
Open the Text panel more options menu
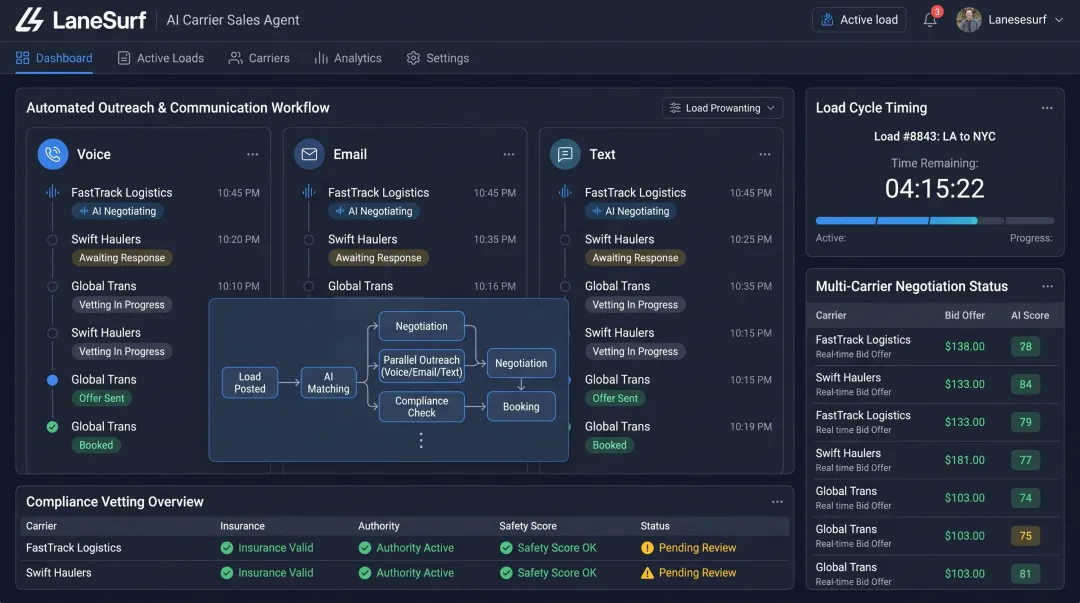pos(765,154)
